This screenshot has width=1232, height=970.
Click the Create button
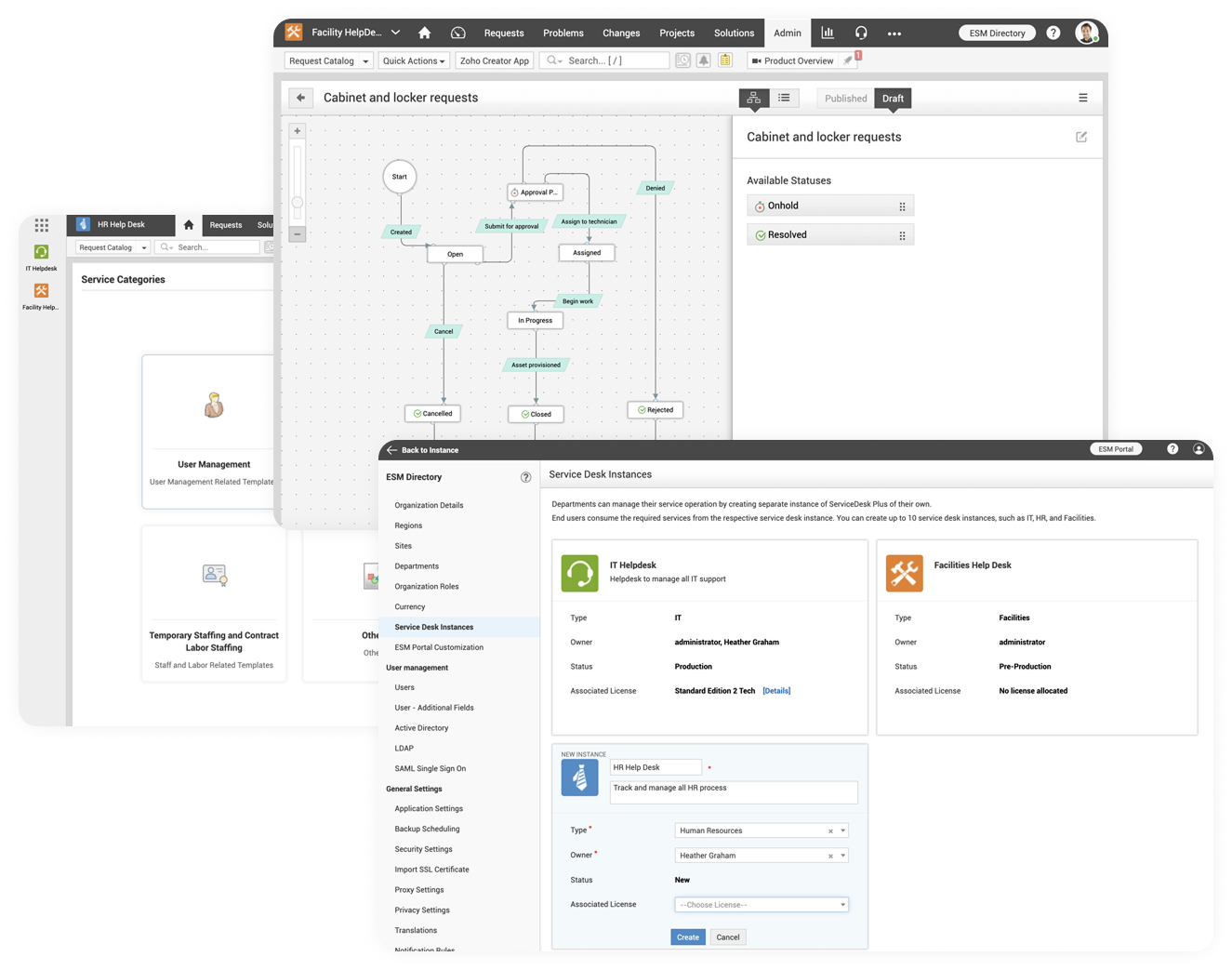click(x=687, y=937)
